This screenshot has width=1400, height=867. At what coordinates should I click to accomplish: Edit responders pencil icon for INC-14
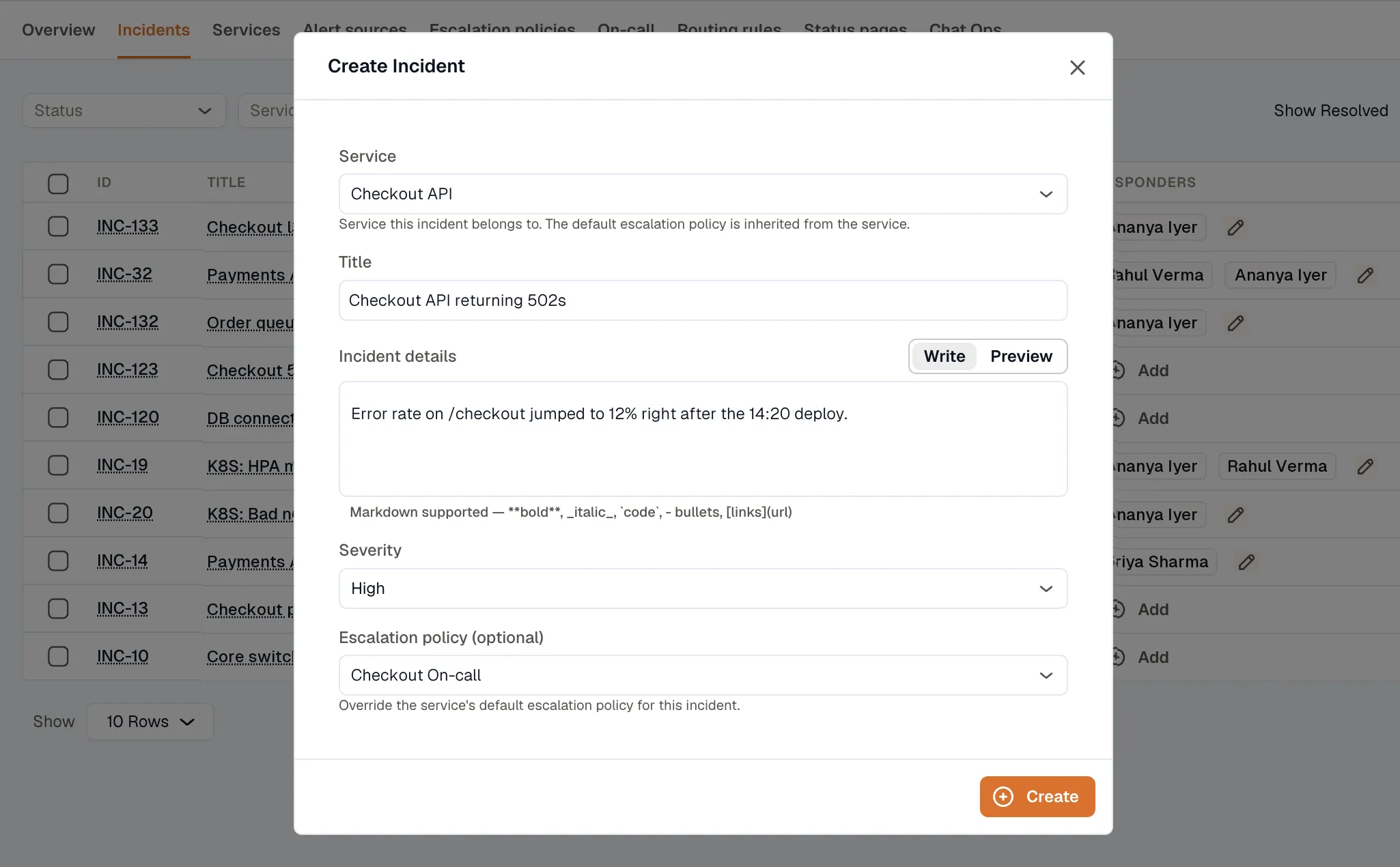pyautogui.click(x=1246, y=562)
